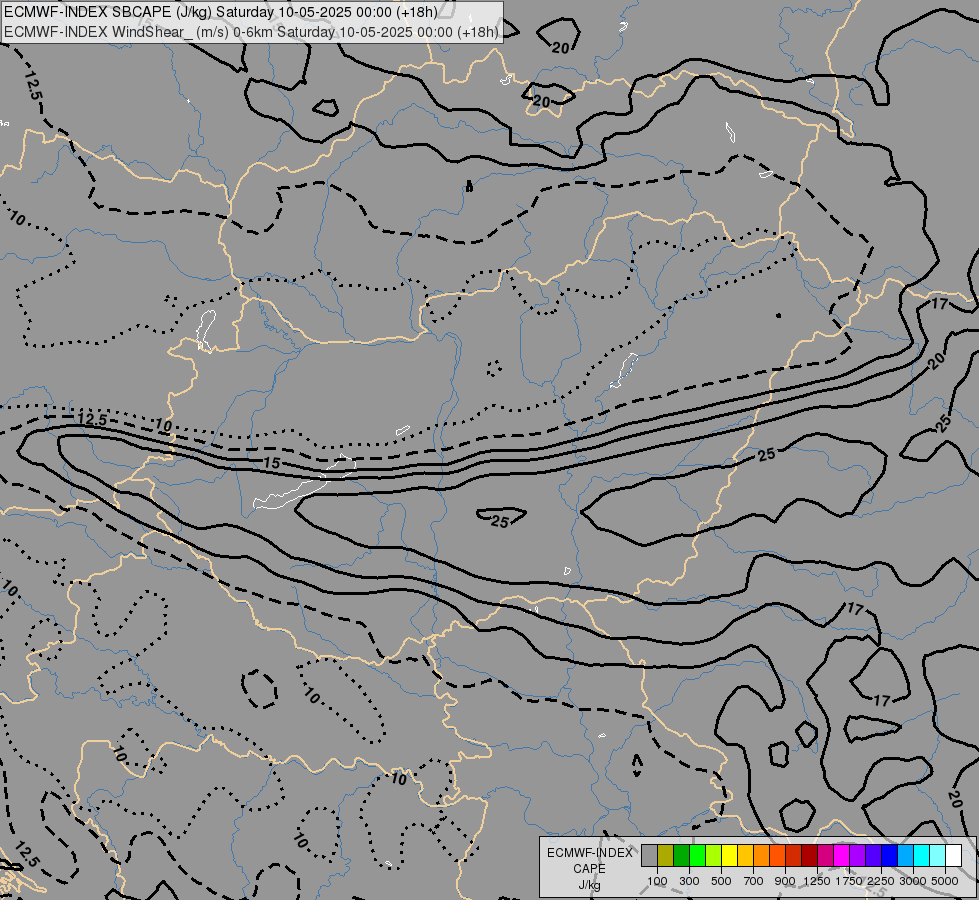The width and height of the screenshot is (979, 900).
Task: Click the legend value 5000
Action: (x=945, y=881)
